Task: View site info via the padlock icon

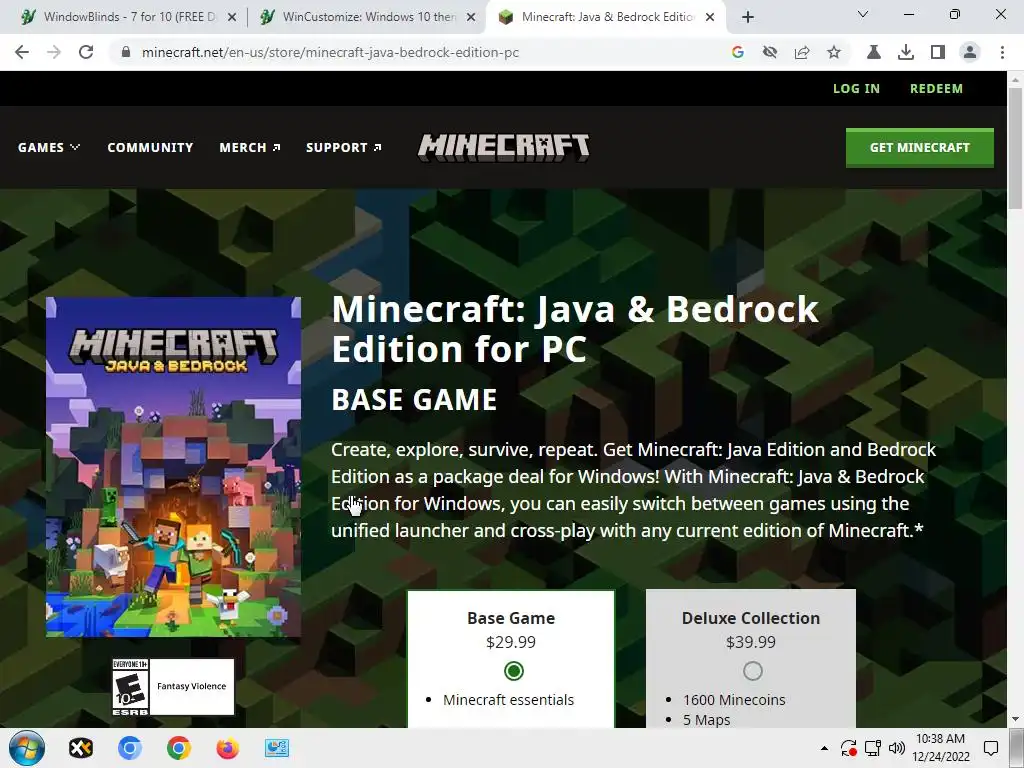Action: pyautogui.click(x=126, y=52)
